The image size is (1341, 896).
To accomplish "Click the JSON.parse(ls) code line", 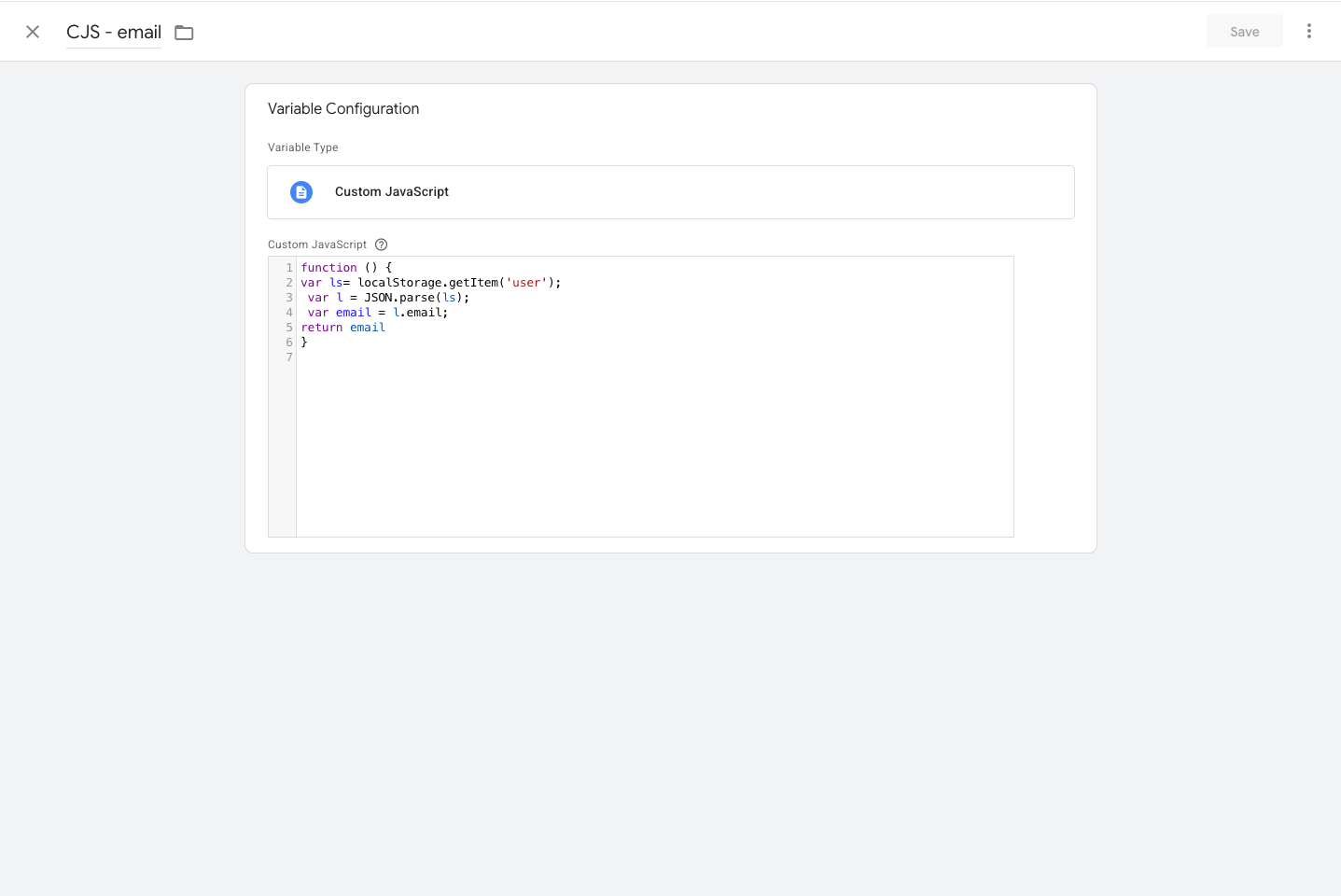I will (x=388, y=298).
